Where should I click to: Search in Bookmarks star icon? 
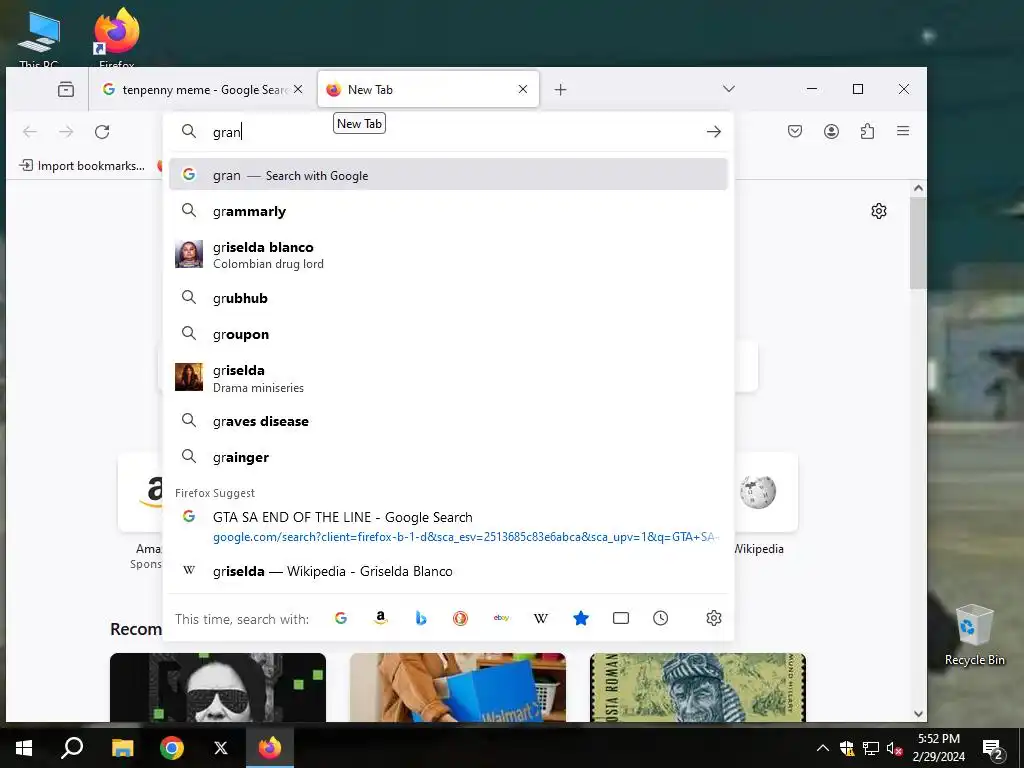581,618
